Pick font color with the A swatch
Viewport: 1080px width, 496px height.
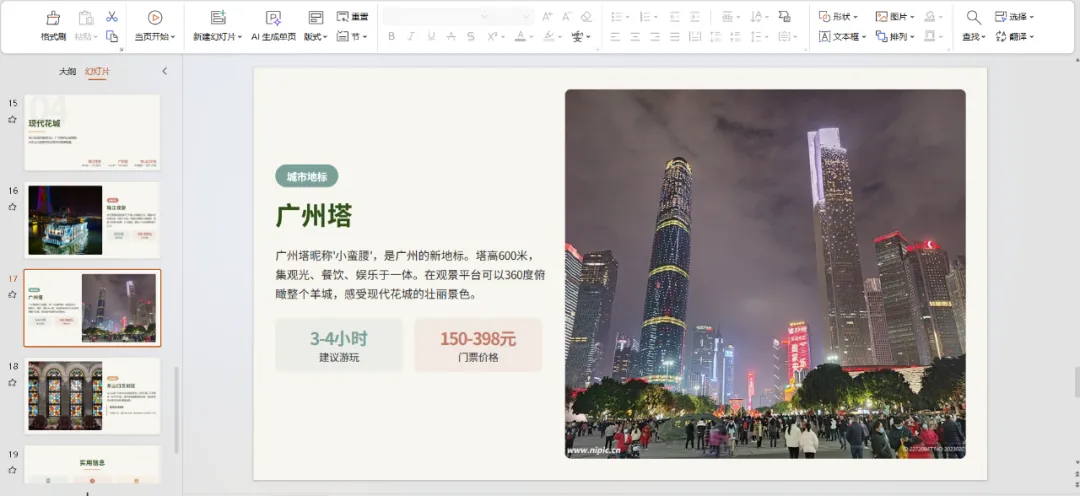[521, 37]
